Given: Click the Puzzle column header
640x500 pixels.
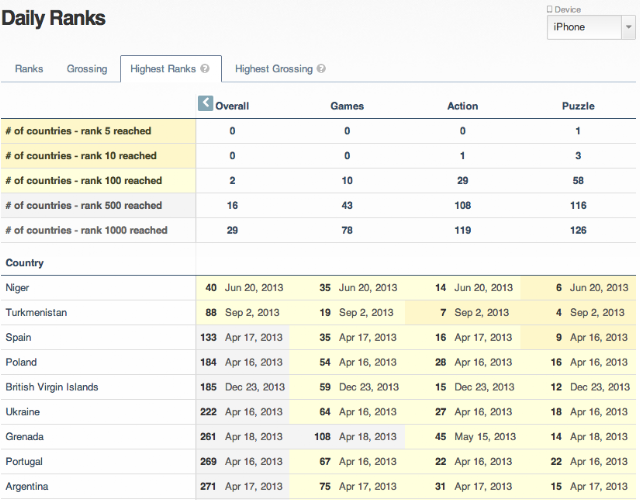Looking at the screenshot, I should click(578, 106).
